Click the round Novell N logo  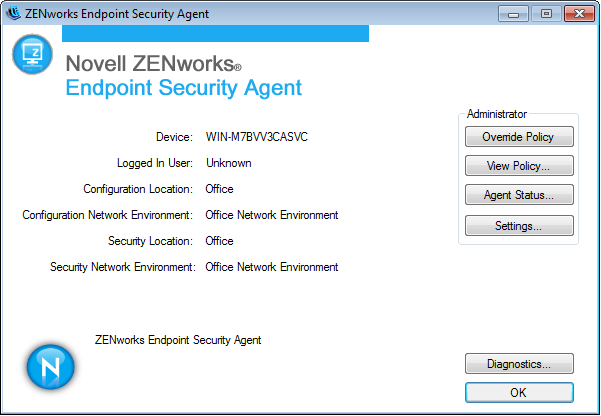(x=50, y=367)
